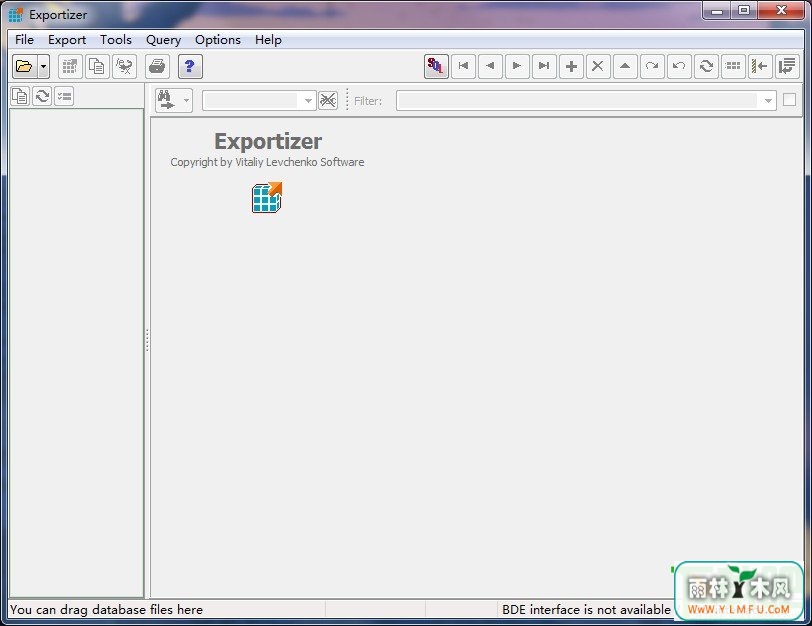Image resolution: width=812 pixels, height=626 pixels.
Task: Open the File menu
Action: click(24, 40)
